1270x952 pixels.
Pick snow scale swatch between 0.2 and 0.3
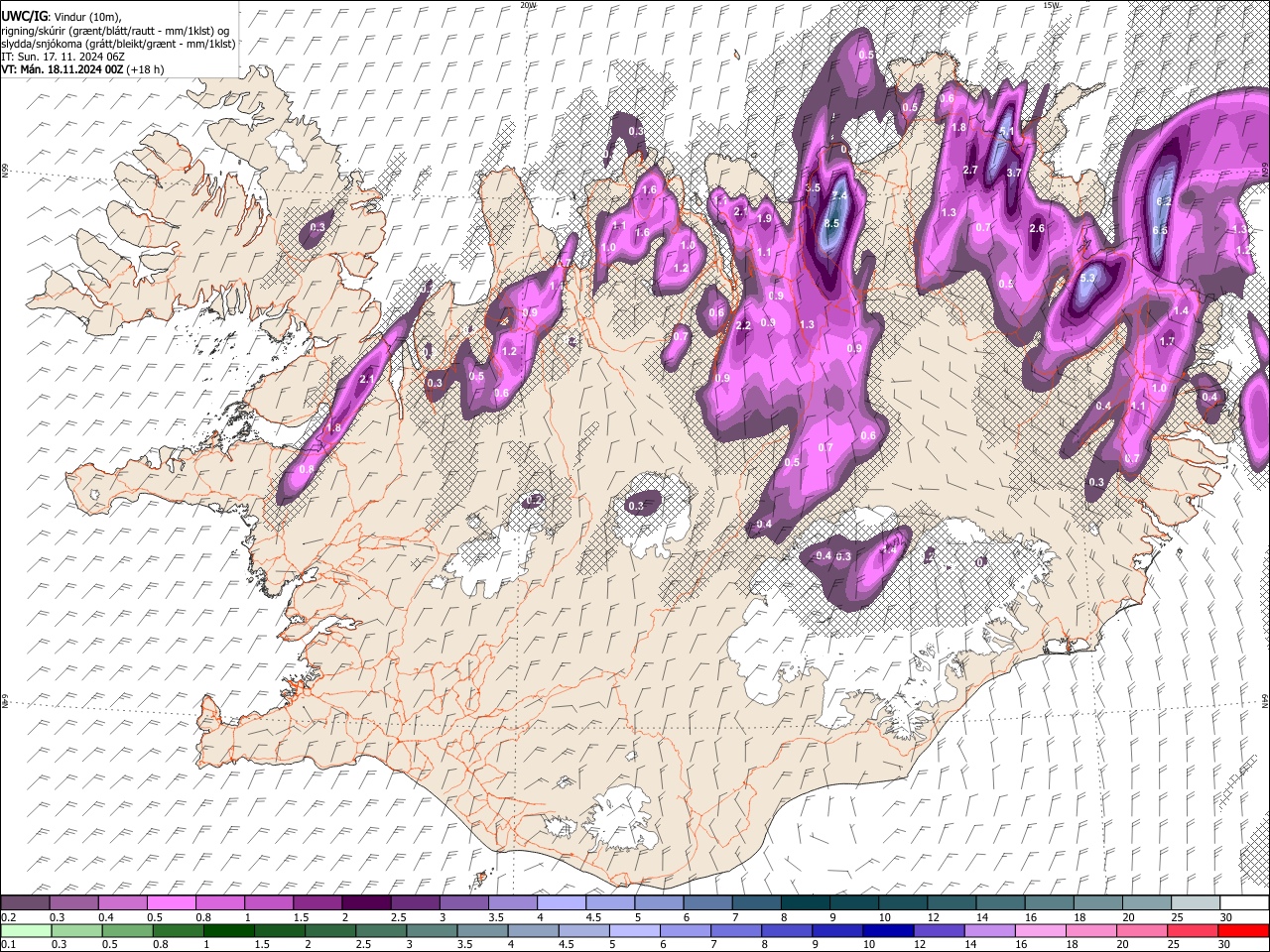tap(25, 902)
